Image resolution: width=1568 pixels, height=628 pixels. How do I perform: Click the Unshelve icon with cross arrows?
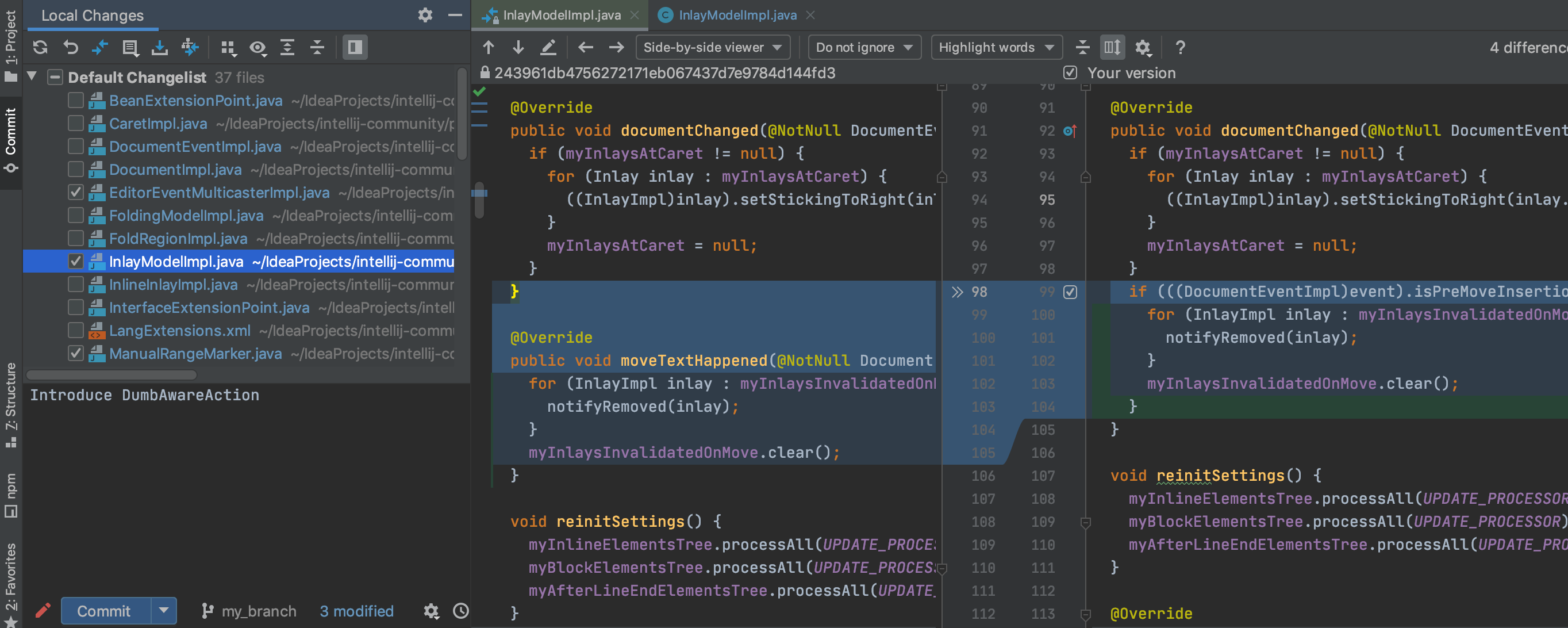(x=190, y=48)
